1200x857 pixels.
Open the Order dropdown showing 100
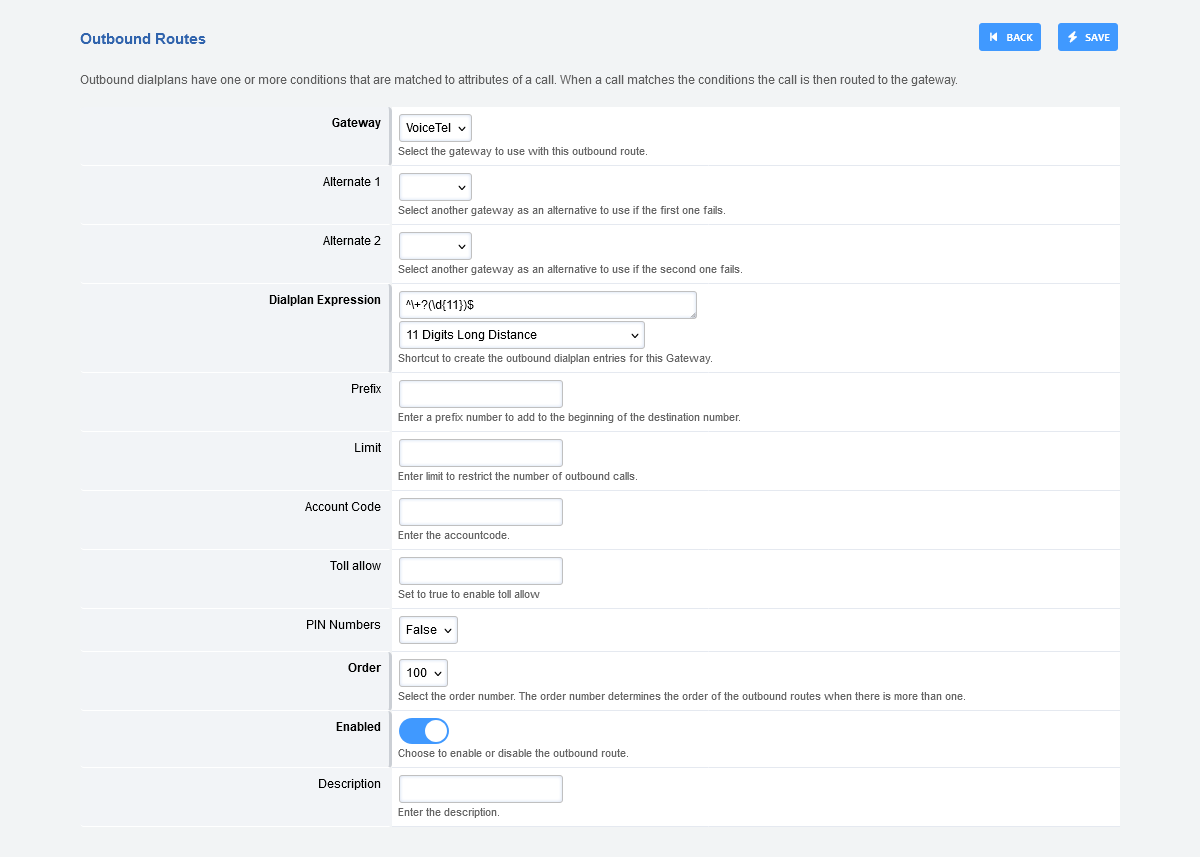pos(423,673)
